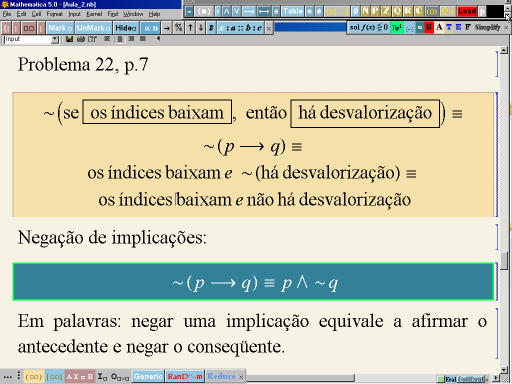Insert the complex numbers ℂ symbol
This screenshot has width=512, height=384.
419,11
